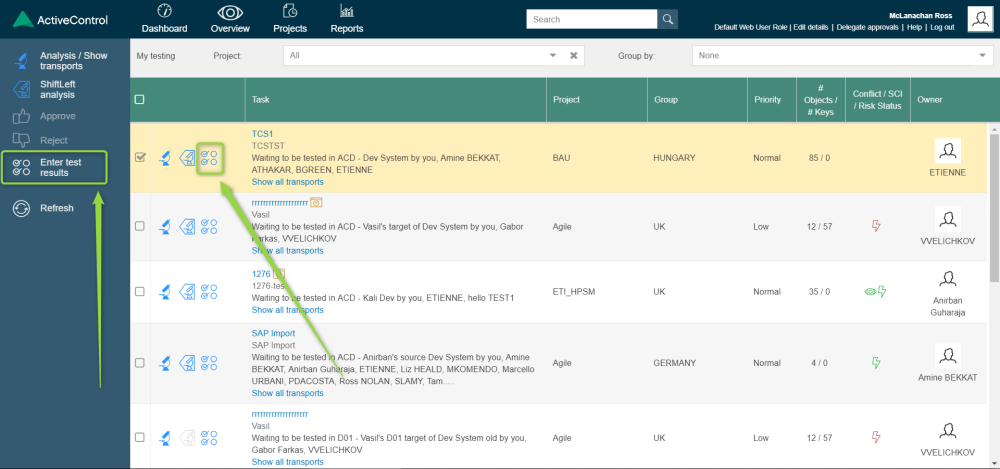Toggle the select-all checkbox in table header
Viewport: 1000px width, 469px height.
(x=140, y=100)
